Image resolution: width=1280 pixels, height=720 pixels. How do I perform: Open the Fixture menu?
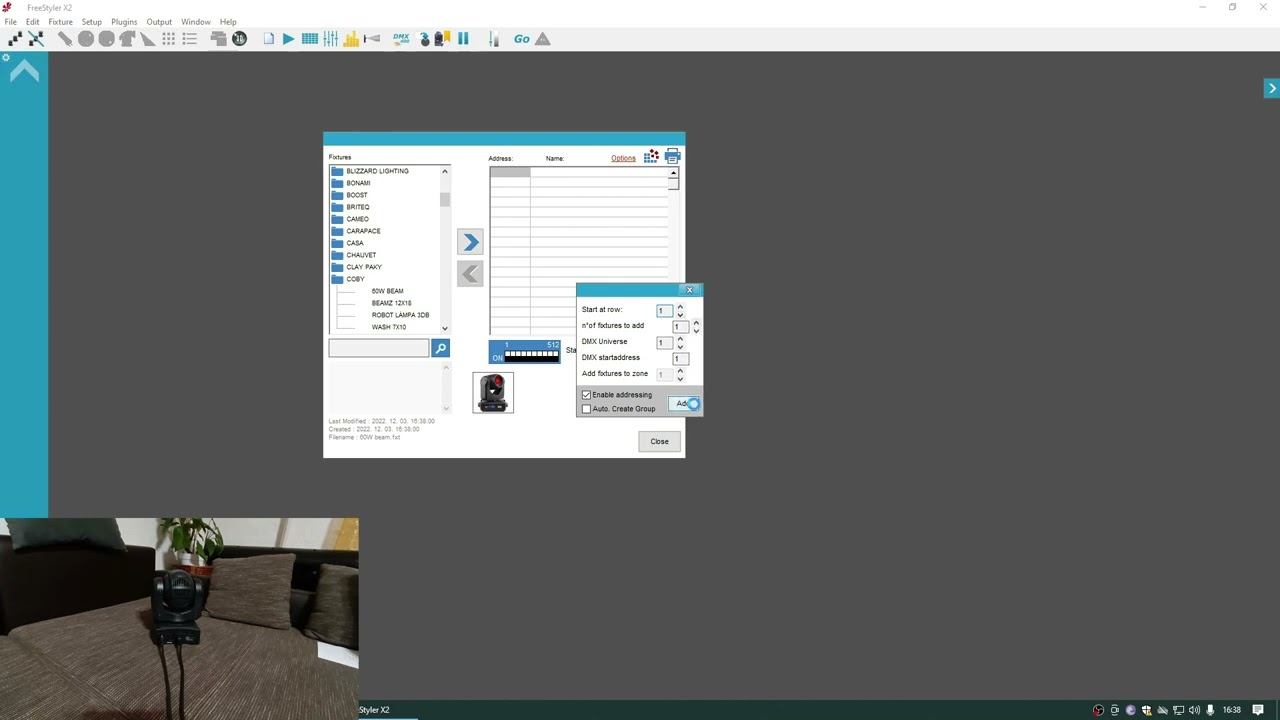pyautogui.click(x=60, y=22)
